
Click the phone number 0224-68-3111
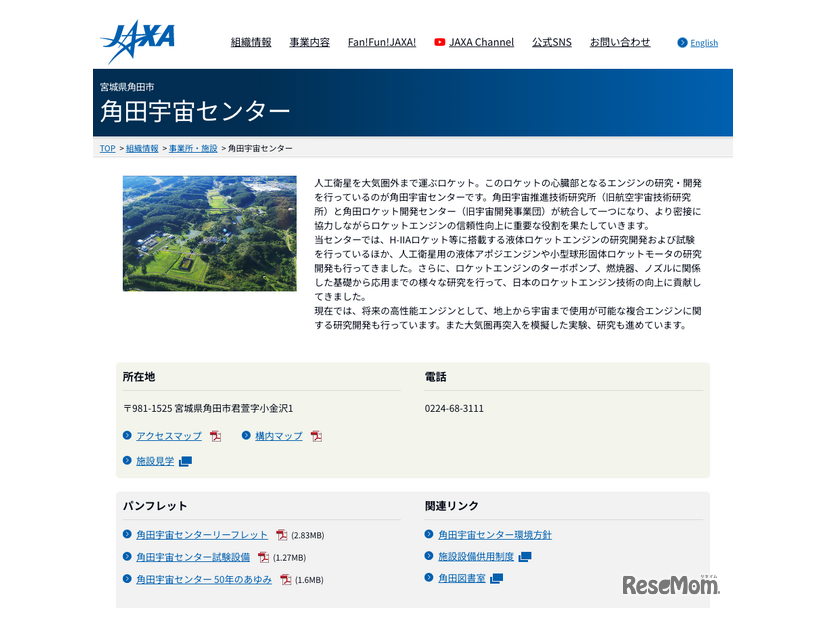point(454,409)
